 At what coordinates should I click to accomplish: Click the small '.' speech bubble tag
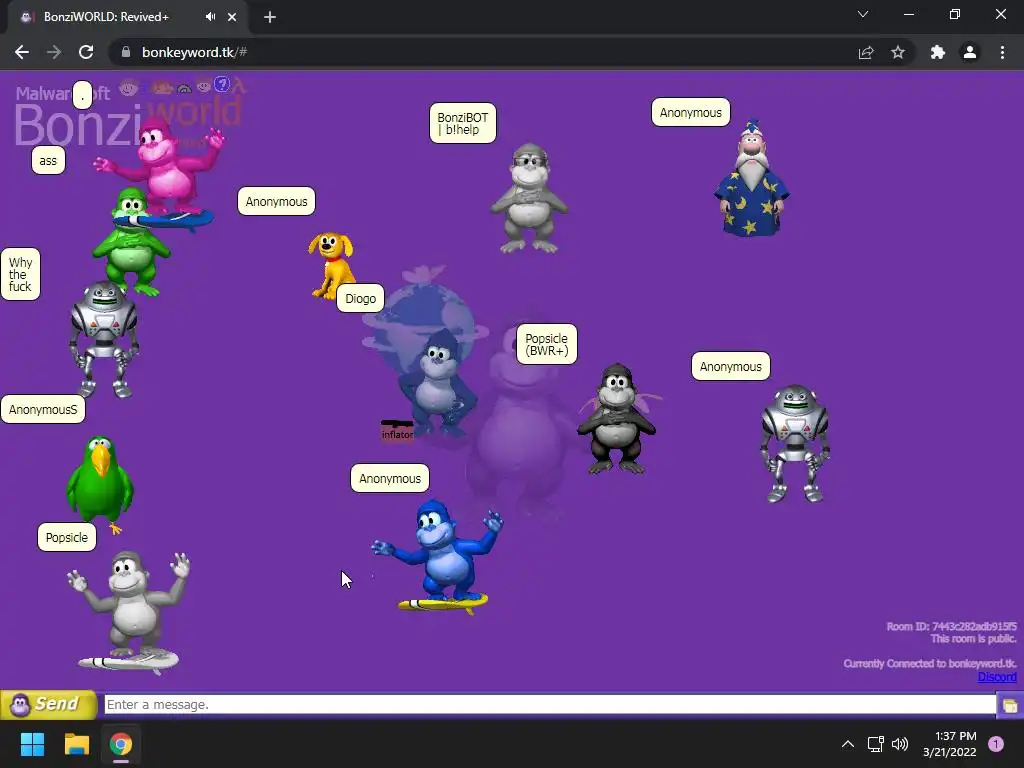tap(82, 95)
